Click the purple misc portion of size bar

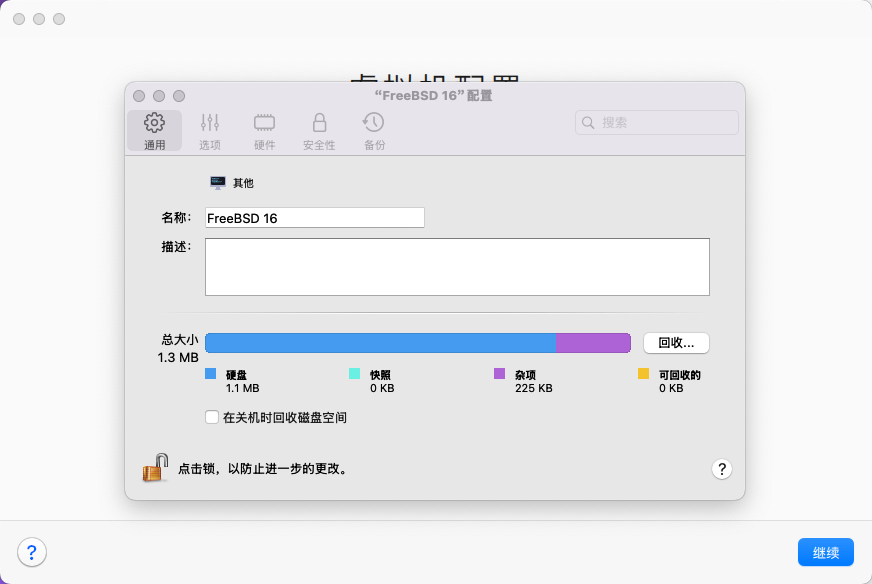coord(593,343)
